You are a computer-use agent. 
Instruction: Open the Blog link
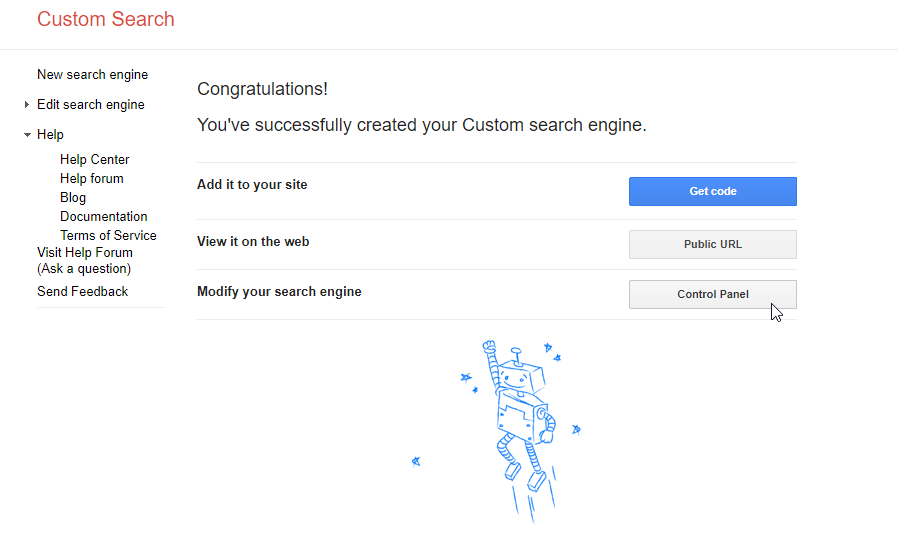[73, 197]
